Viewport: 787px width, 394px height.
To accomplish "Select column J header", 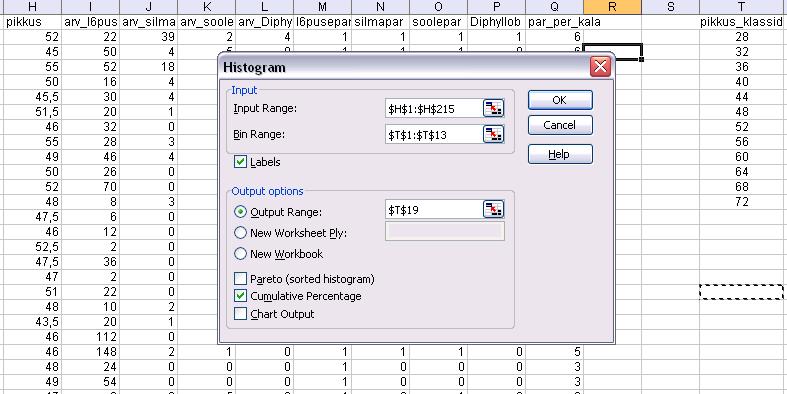I will coord(148,7).
